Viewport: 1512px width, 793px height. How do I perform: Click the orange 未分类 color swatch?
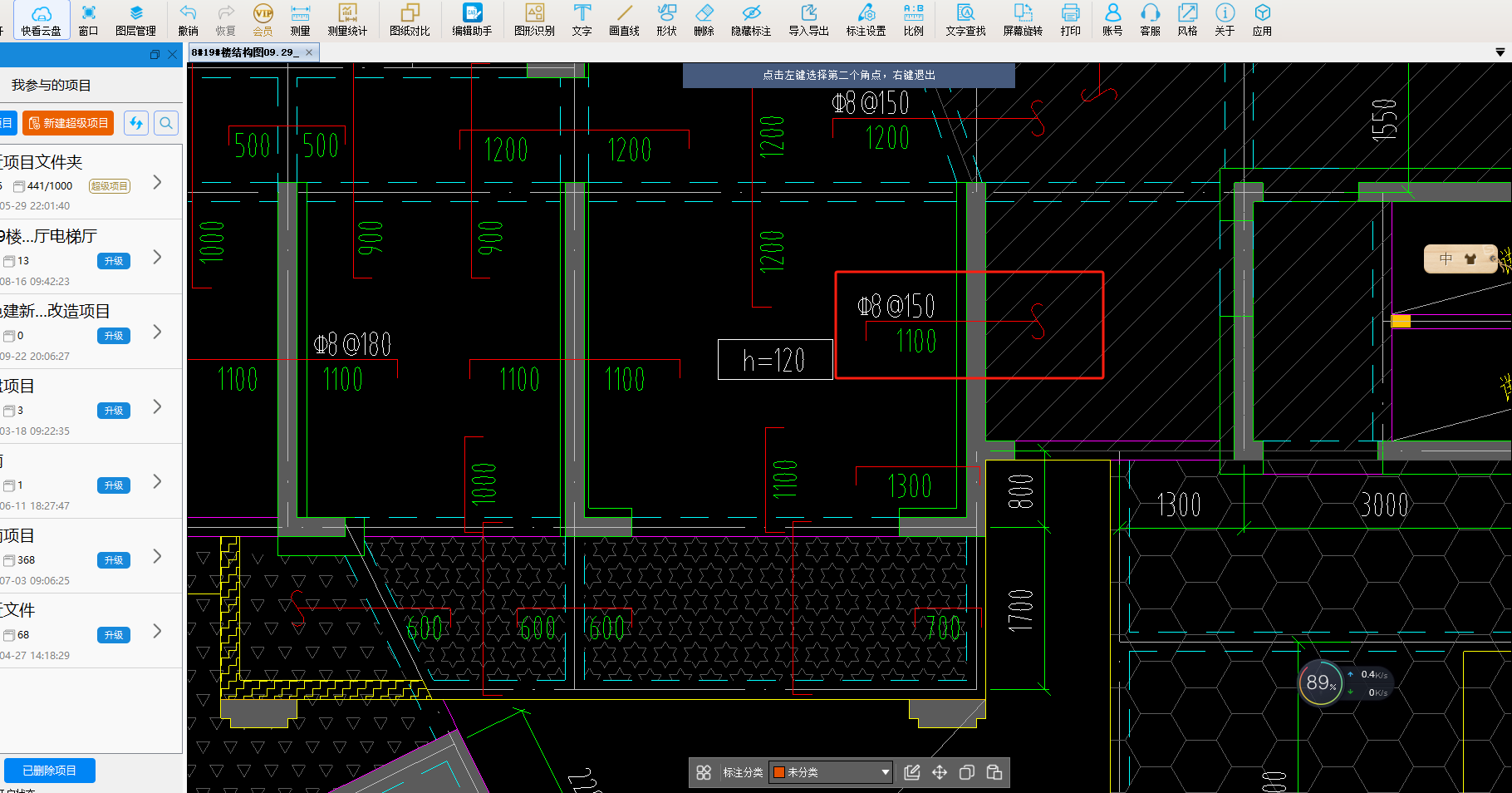click(x=779, y=772)
